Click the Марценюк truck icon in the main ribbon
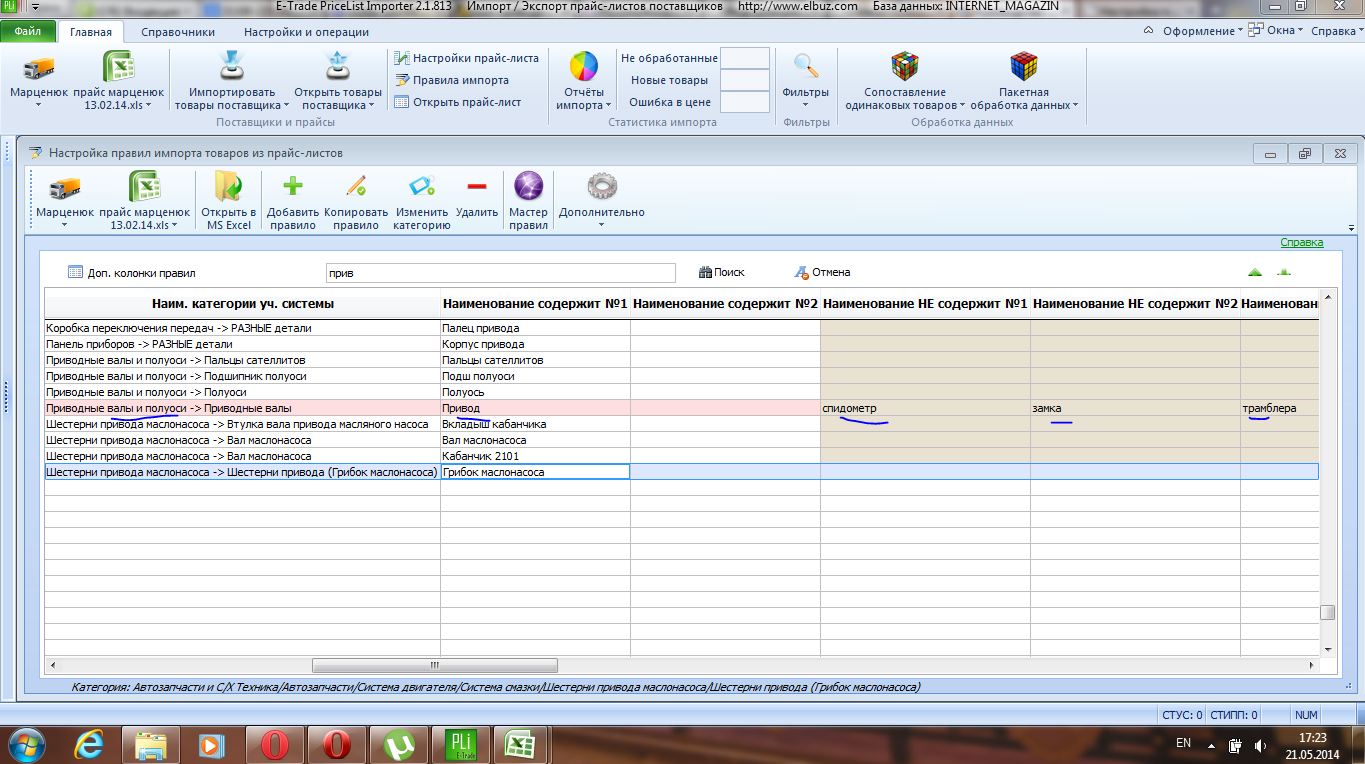This screenshot has width=1365, height=764. pyautogui.click(x=39, y=68)
